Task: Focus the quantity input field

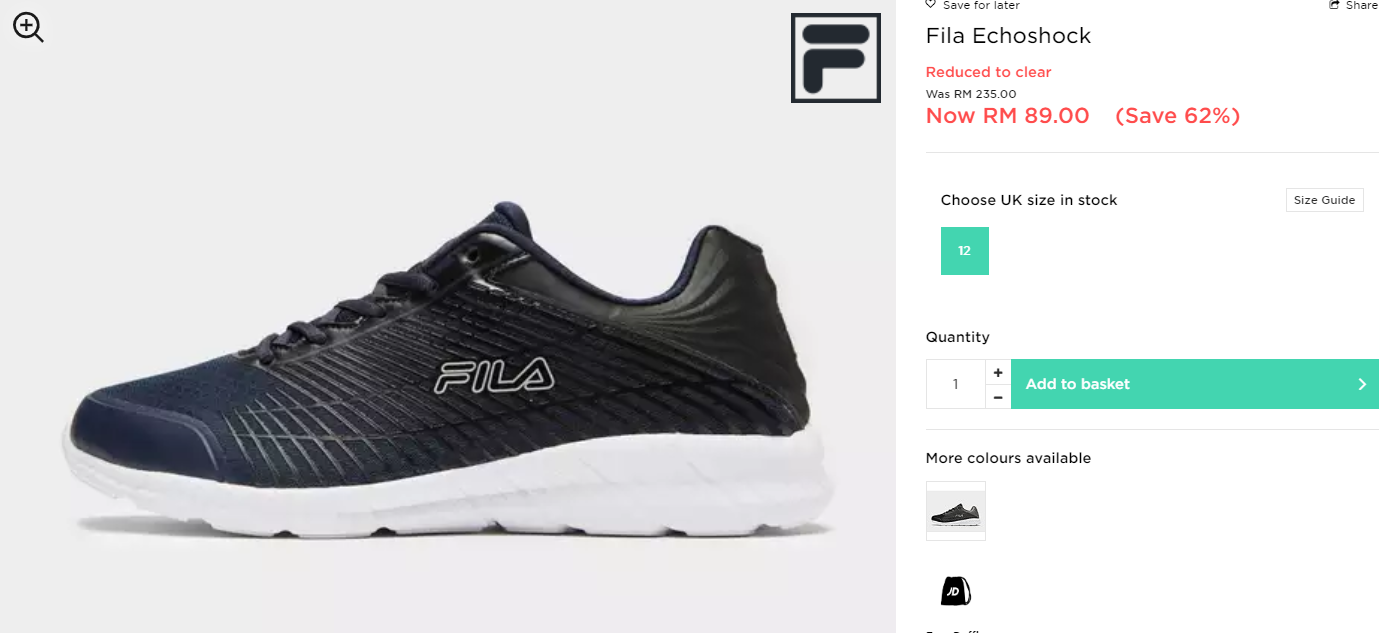Action: [x=956, y=384]
